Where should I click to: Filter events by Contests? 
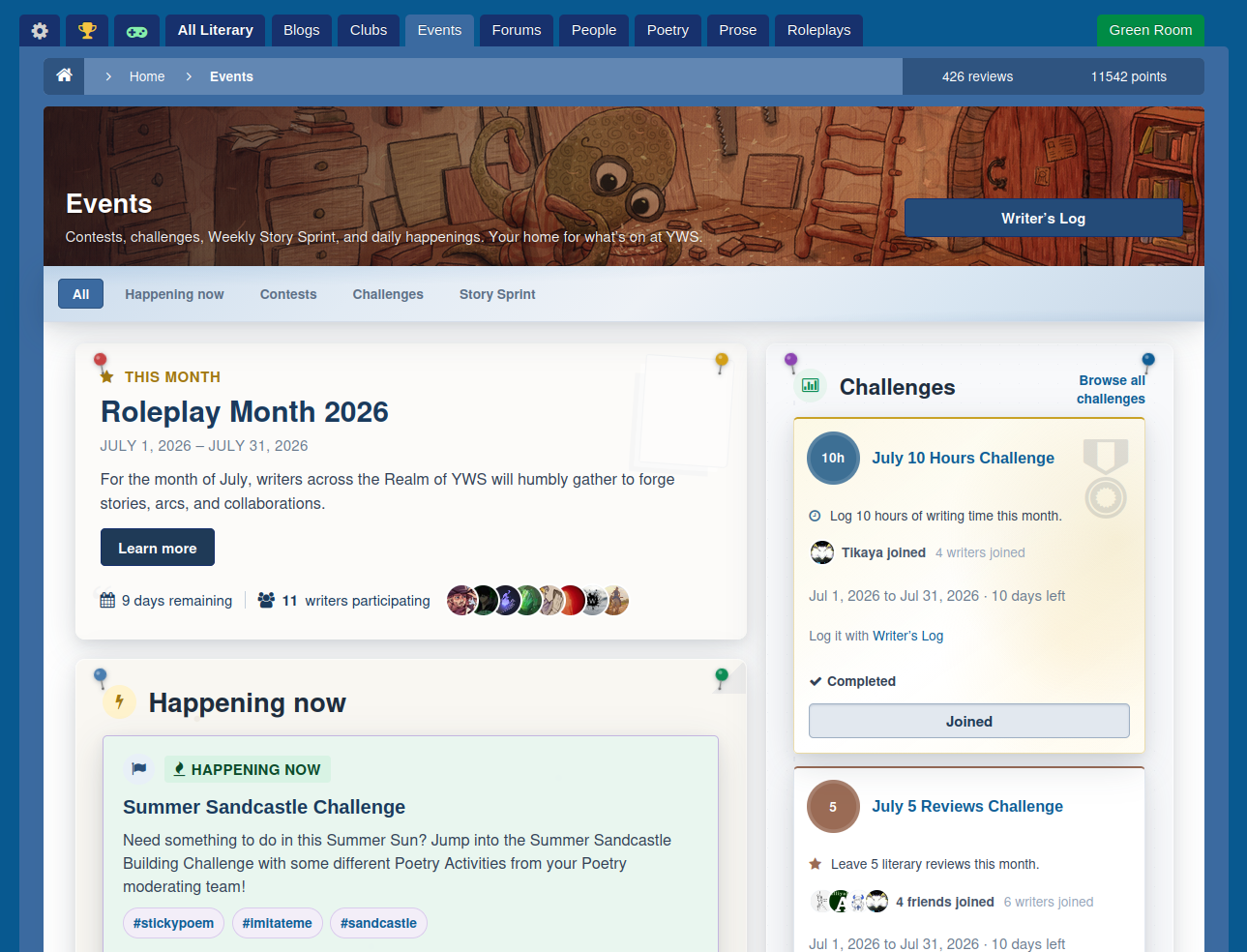pos(288,294)
